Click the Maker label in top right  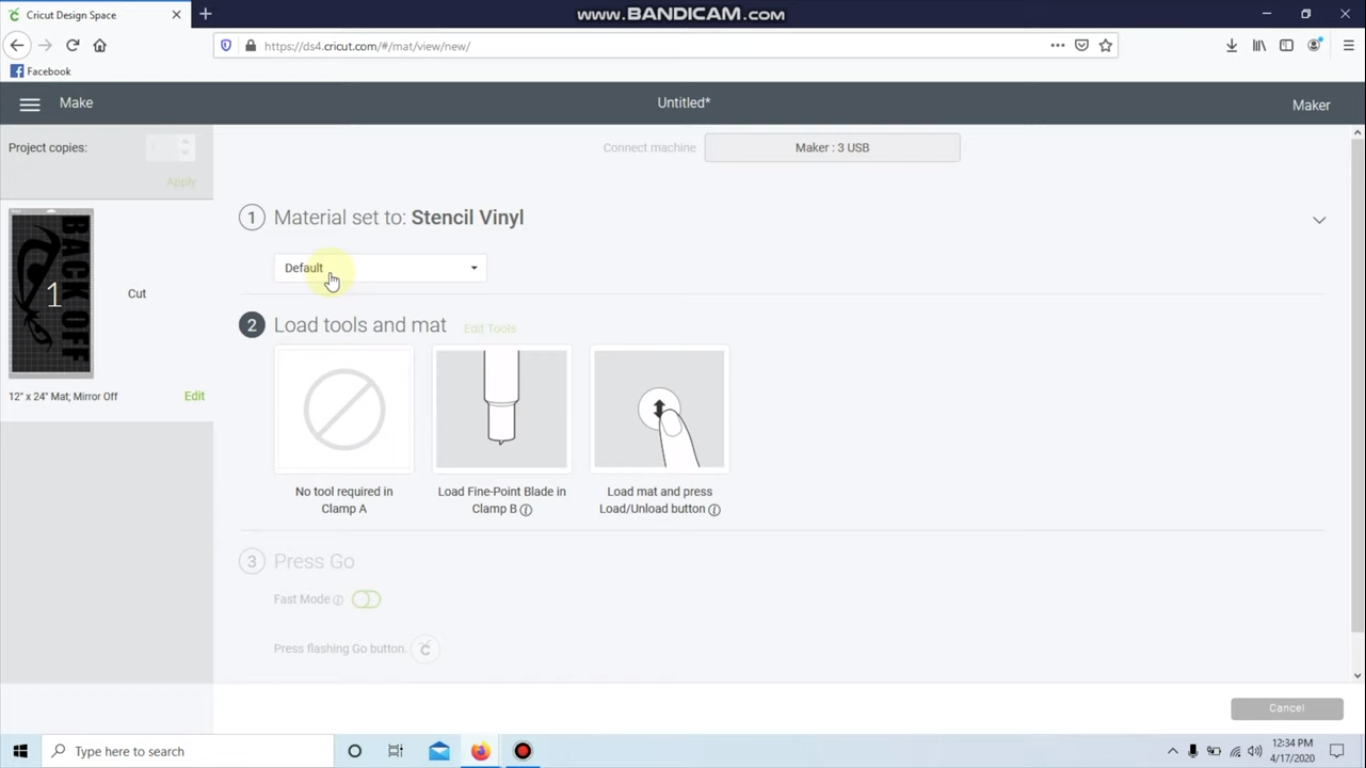(x=1310, y=104)
